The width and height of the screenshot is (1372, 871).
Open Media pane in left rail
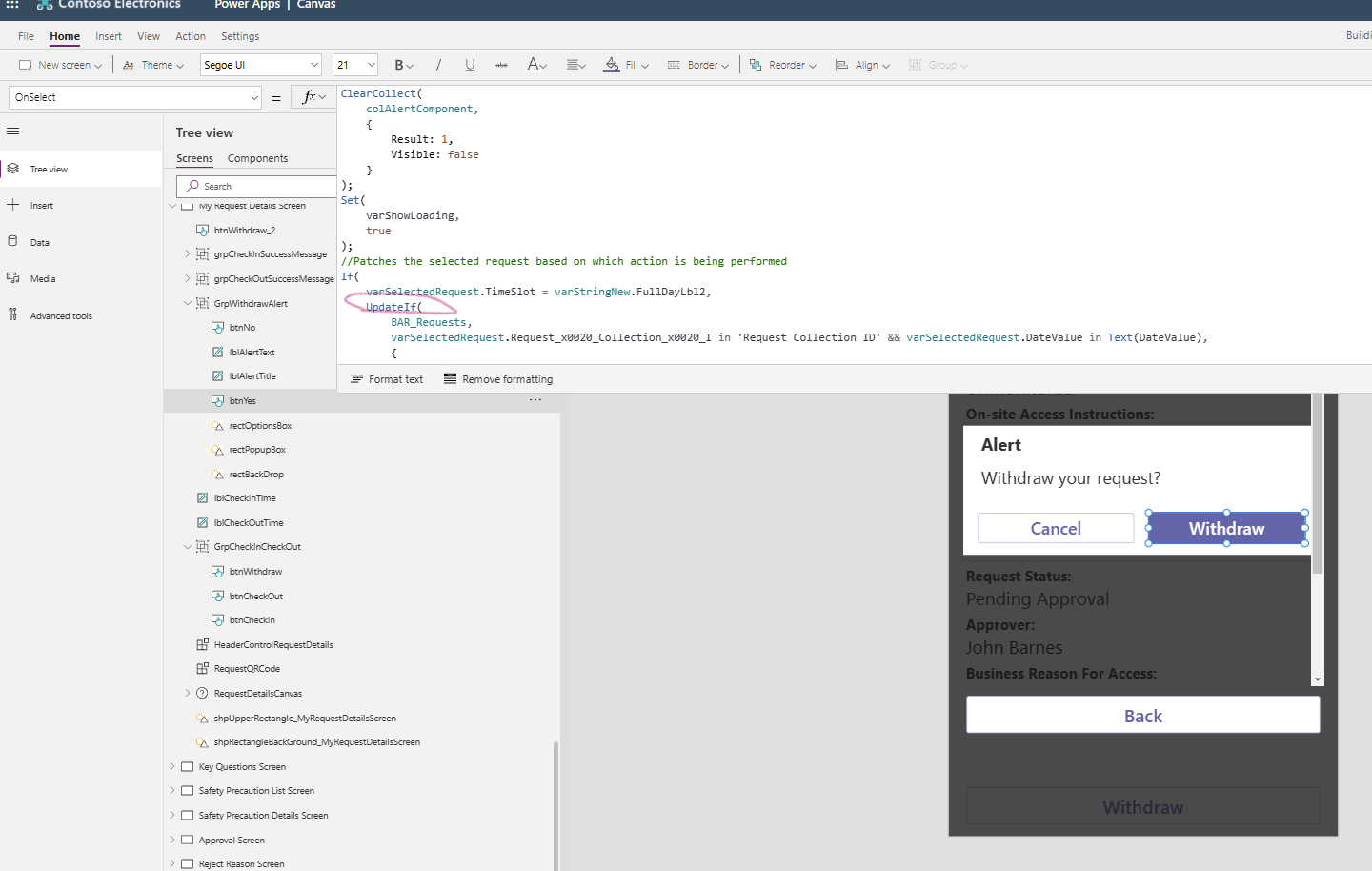click(81, 278)
